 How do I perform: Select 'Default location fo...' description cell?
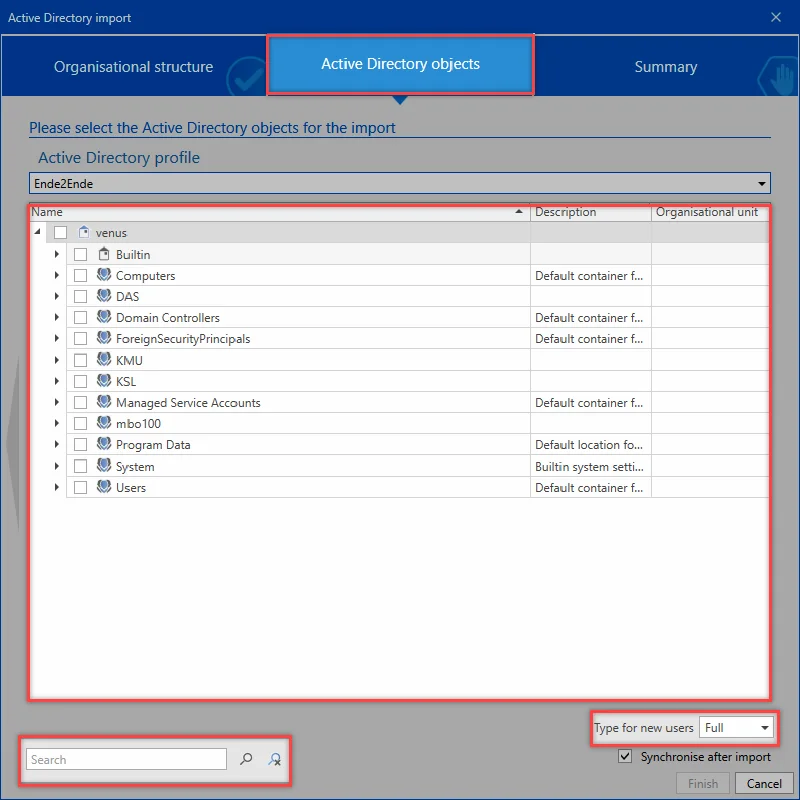(x=591, y=444)
